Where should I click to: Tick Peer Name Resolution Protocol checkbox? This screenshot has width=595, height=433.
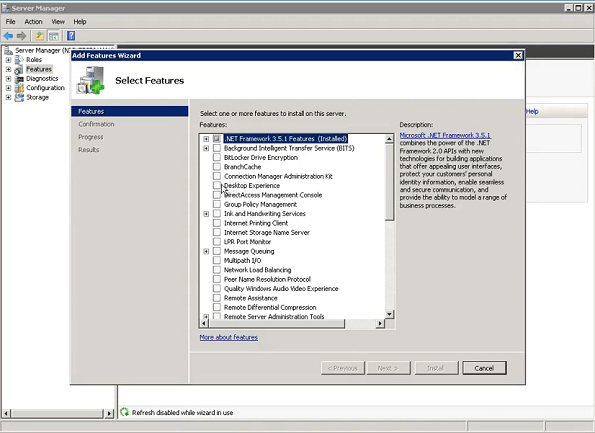(217, 279)
